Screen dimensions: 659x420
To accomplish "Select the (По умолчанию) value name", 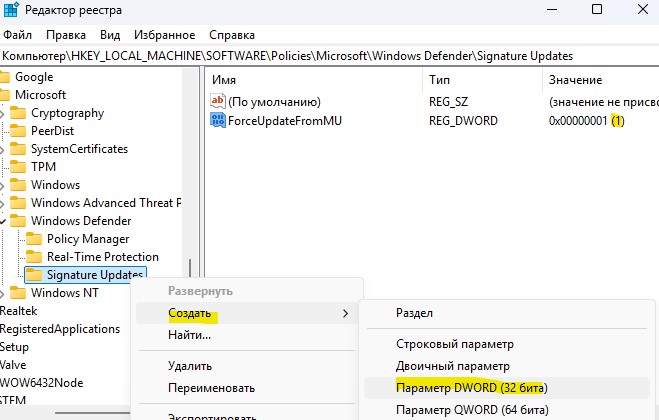I will (274, 102).
